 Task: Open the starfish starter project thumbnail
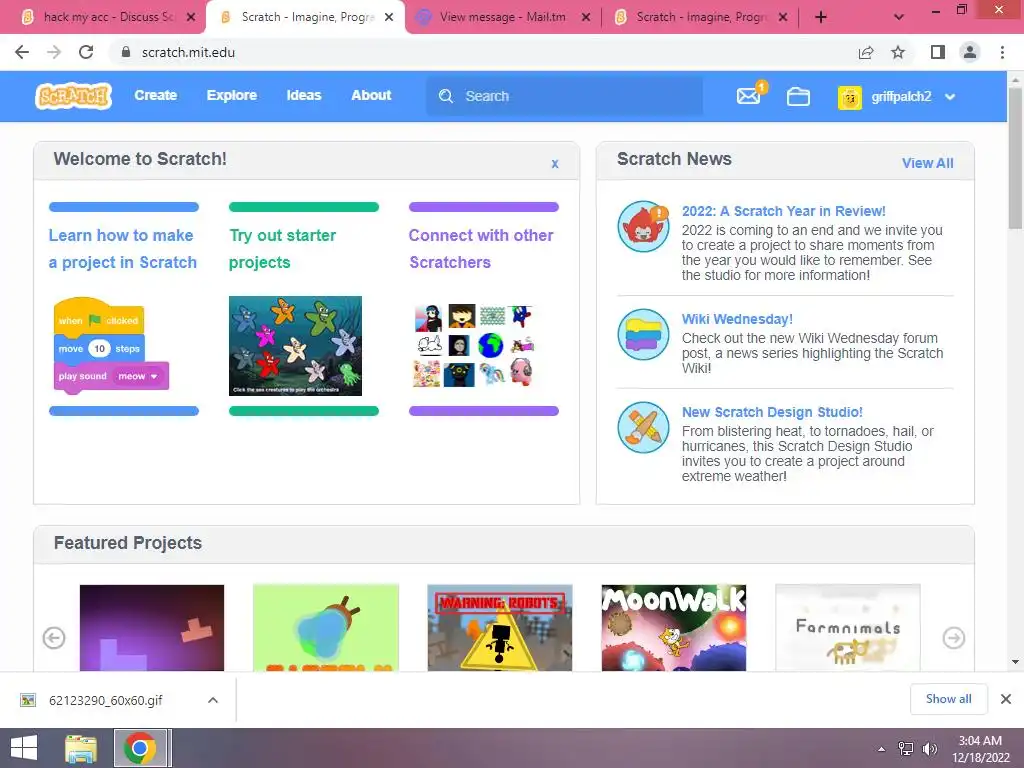click(295, 345)
